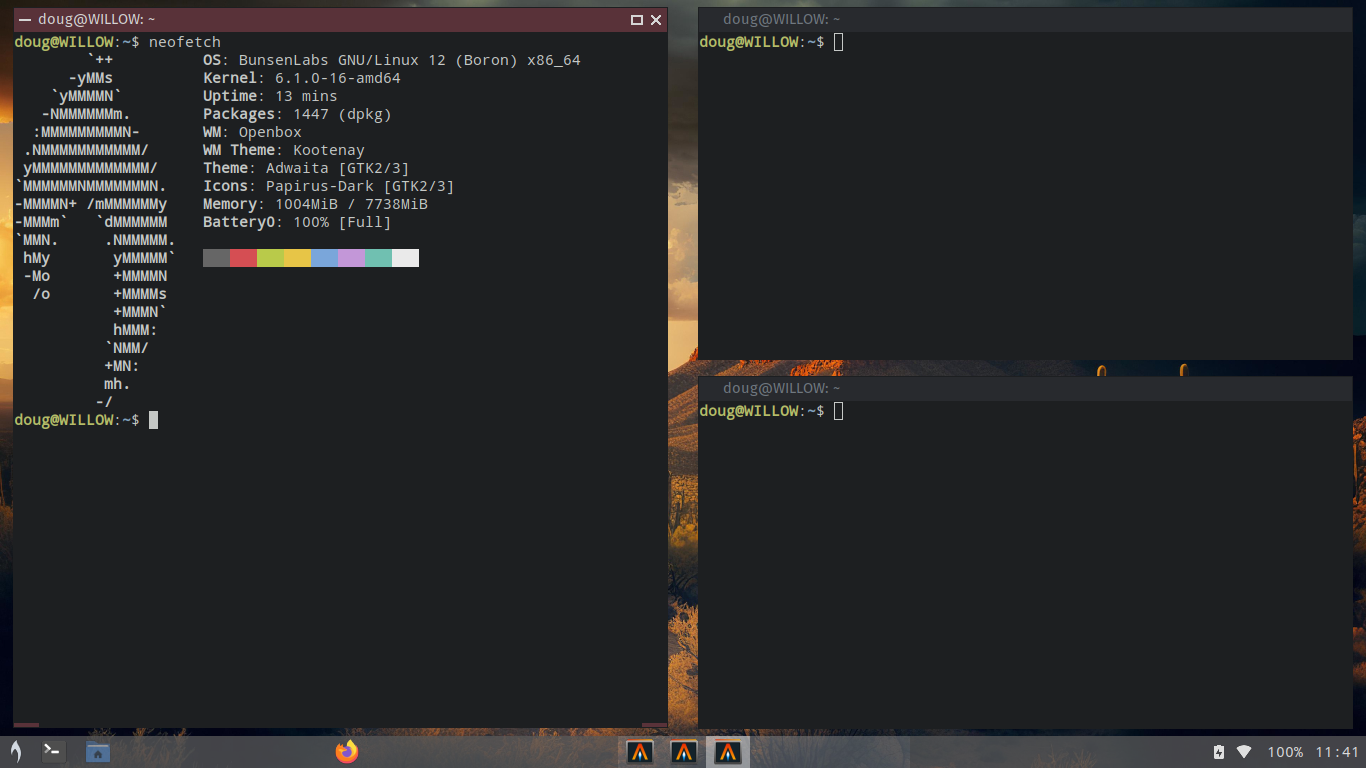This screenshot has height=768, width=1366.
Task: Iconify the focused terminal using the dash button
Action: [x=25, y=20]
